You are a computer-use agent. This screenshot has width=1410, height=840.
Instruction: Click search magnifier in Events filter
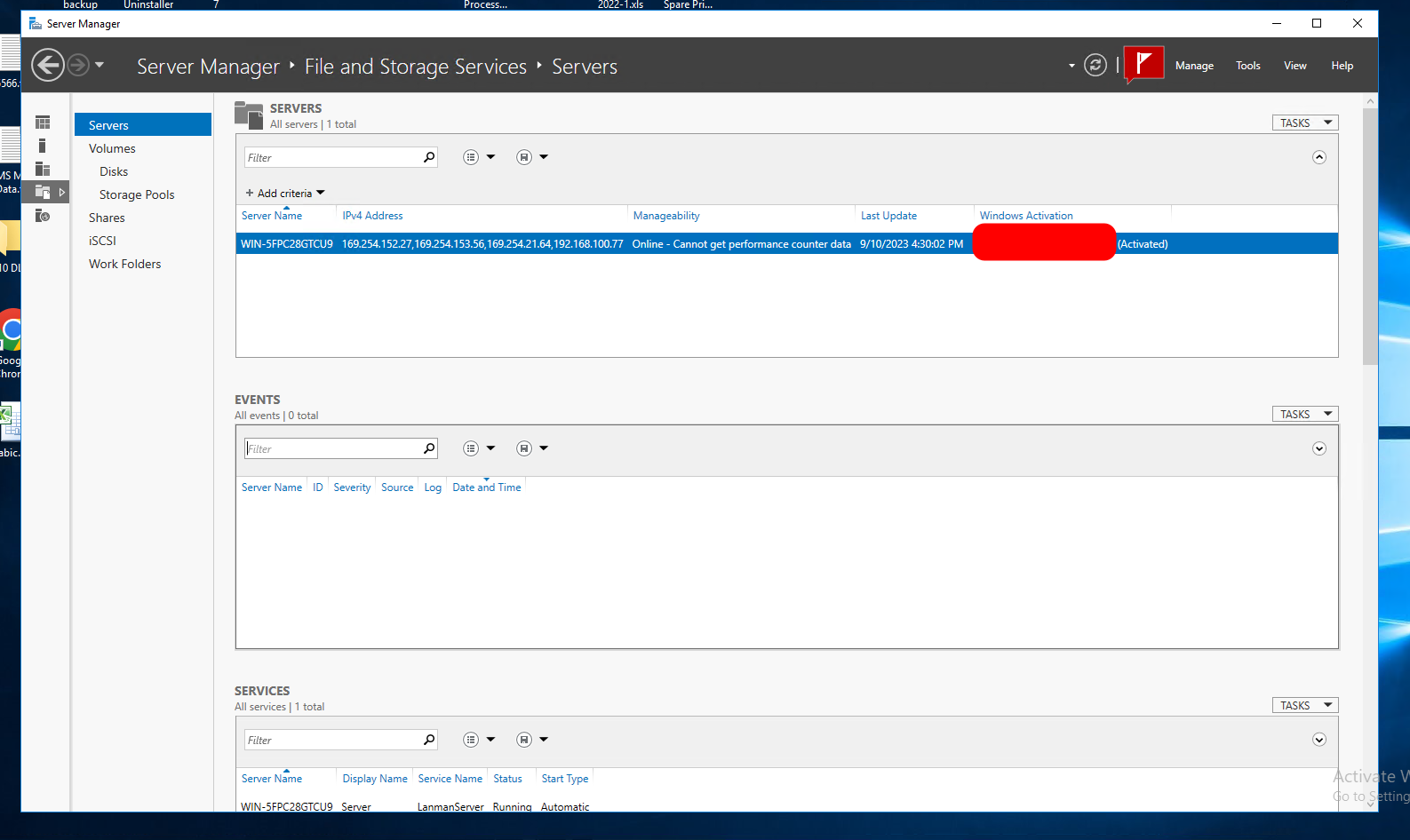pyautogui.click(x=429, y=448)
